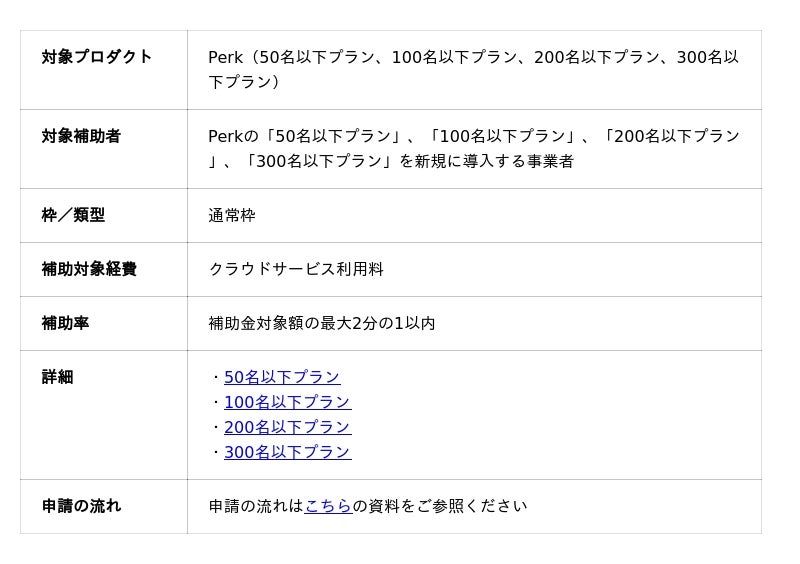Click the 申請の流れ header cell
Image resolution: width=800 pixels, height=564 pixels.
pos(81,506)
